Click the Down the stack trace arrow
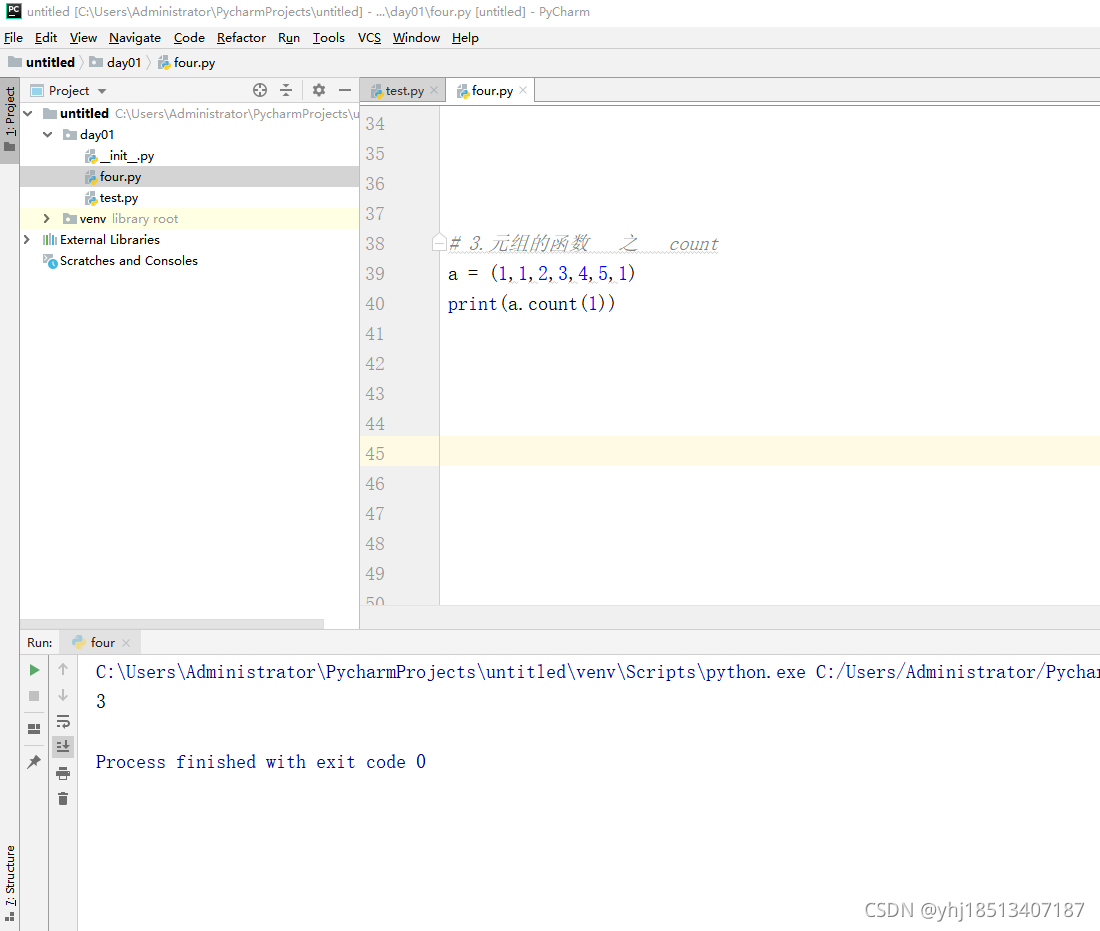The height and width of the screenshot is (931, 1100). 63,695
